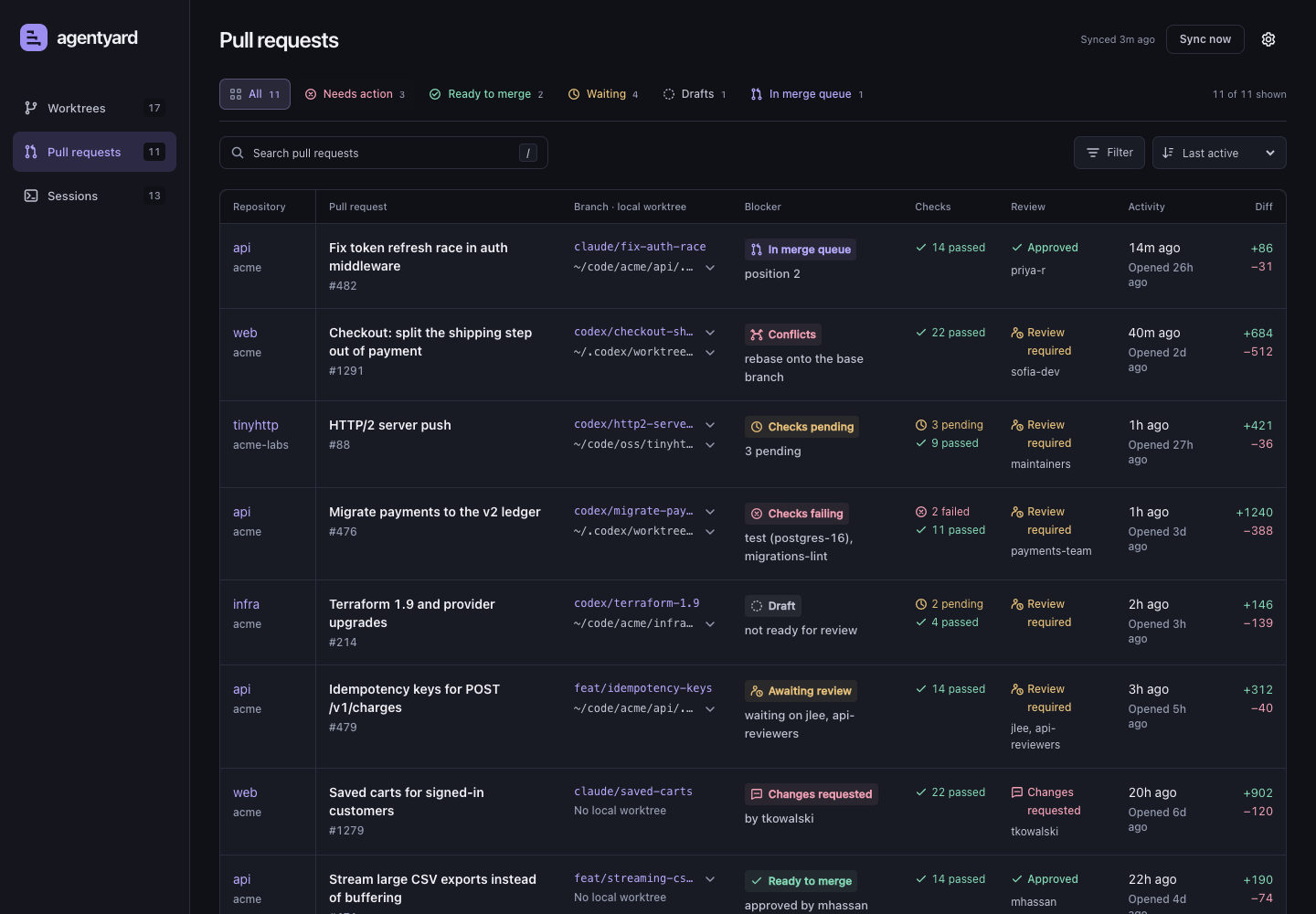1316x914 pixels.
Task: Show the Drafts tab
Action: click(695, 94)
